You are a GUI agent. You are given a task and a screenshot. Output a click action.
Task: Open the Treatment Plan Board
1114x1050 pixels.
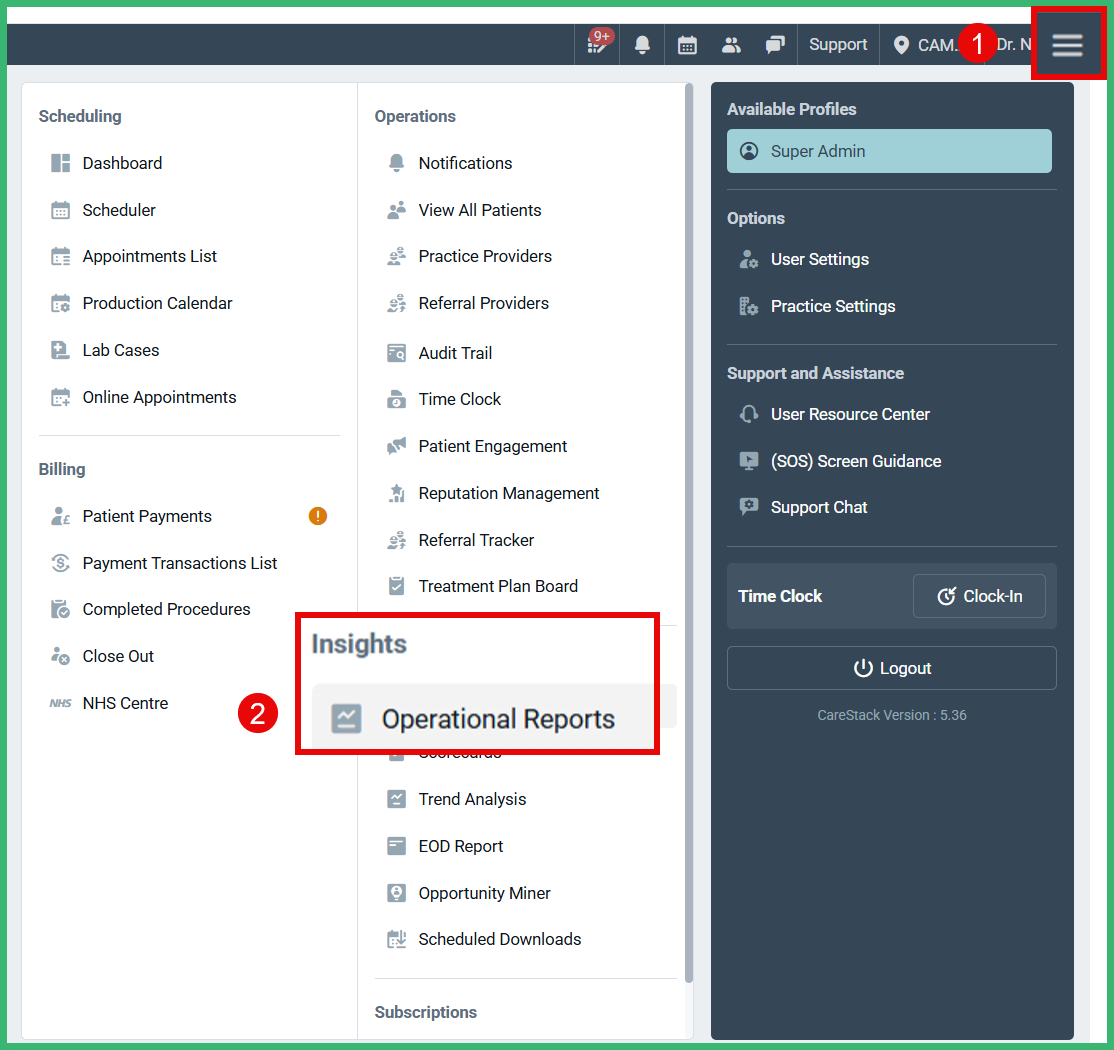click(498, 586)
